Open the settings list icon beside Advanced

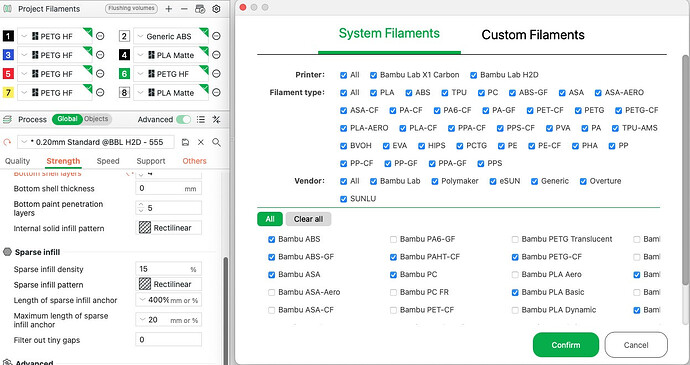click(201, 119)
